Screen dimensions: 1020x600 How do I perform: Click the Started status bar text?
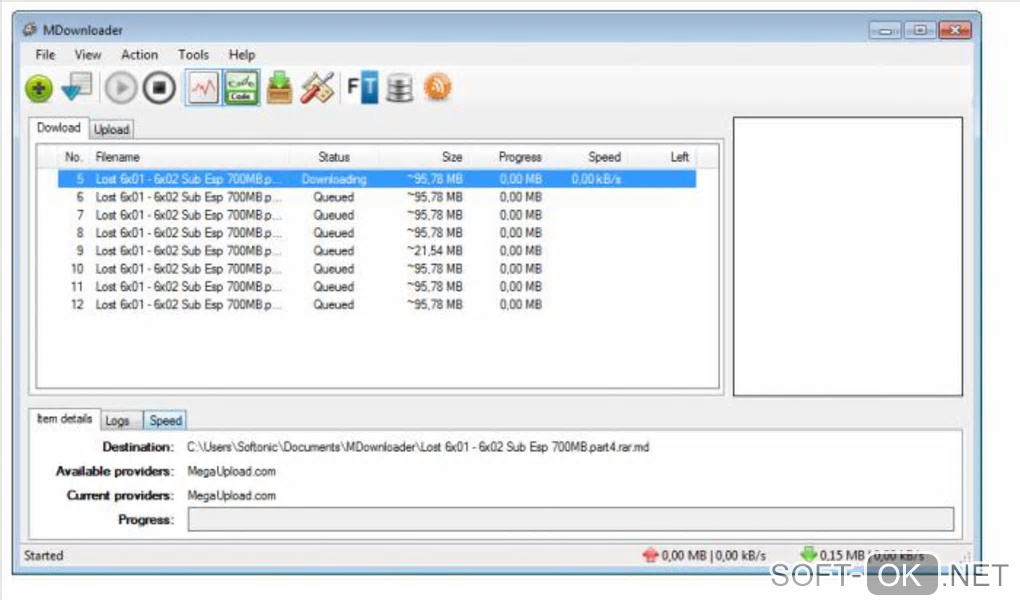pyautogui.click(x=44, y=556)
